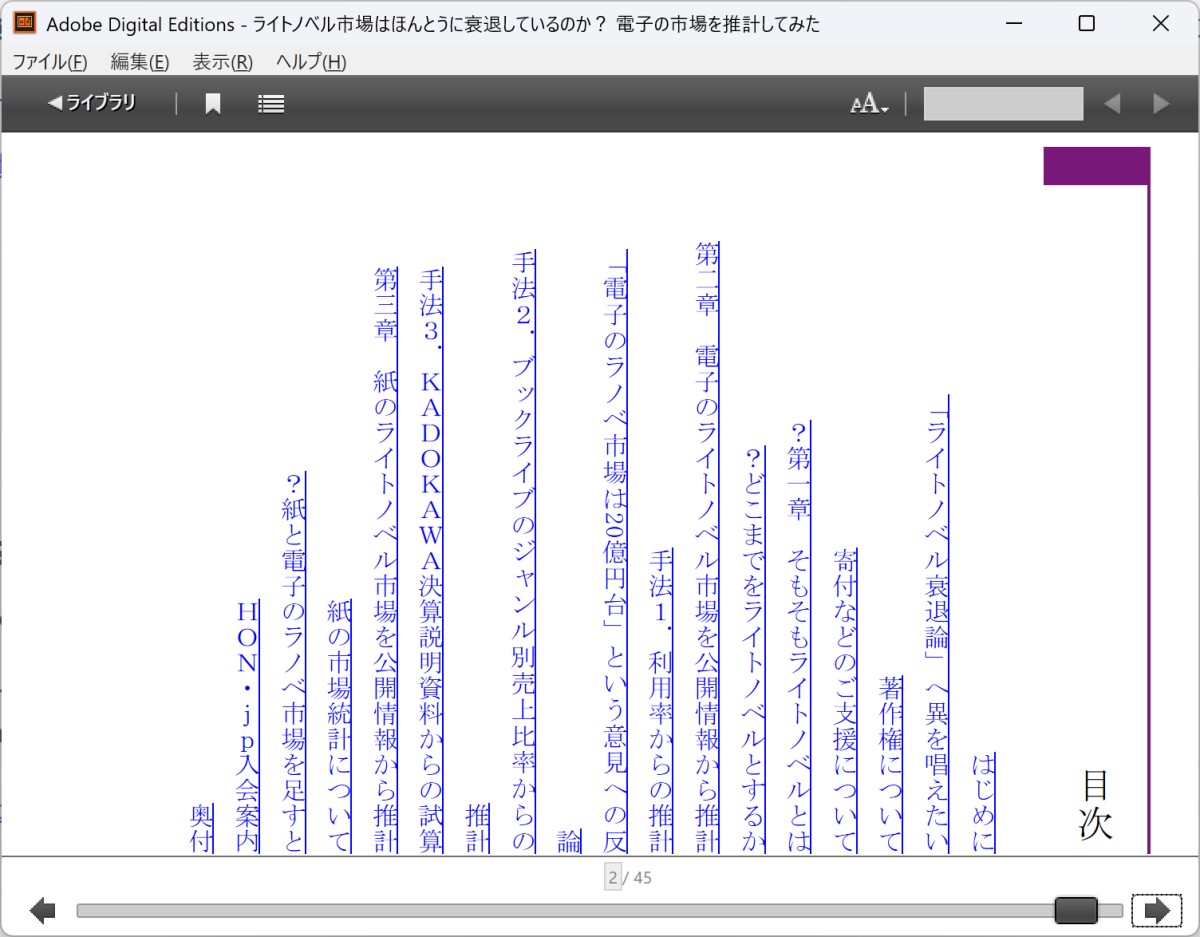This screenshot has width=1200, height=937.
Task: Return to the ライブラリ view
Action: point(88,103)
